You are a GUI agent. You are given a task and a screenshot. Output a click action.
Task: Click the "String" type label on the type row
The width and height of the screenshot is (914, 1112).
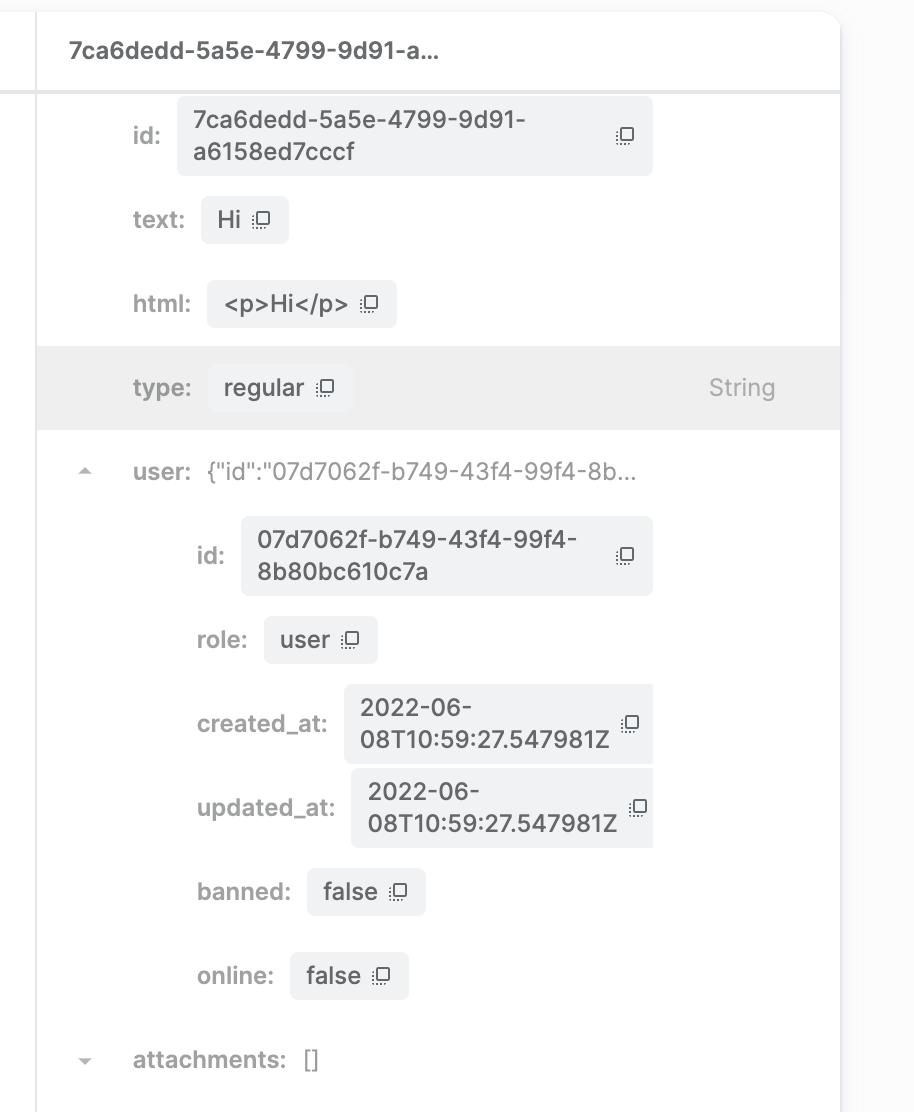coord(742,388)
